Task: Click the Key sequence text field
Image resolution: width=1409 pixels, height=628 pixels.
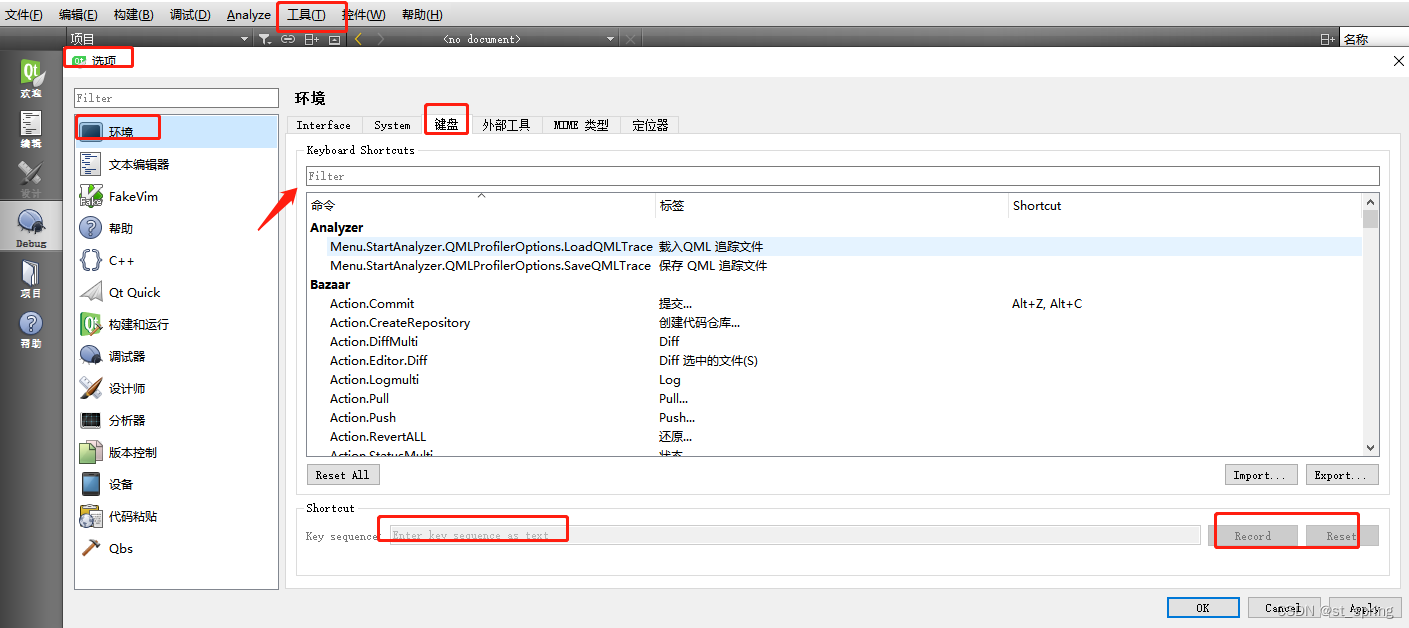Action: point(795,536)
